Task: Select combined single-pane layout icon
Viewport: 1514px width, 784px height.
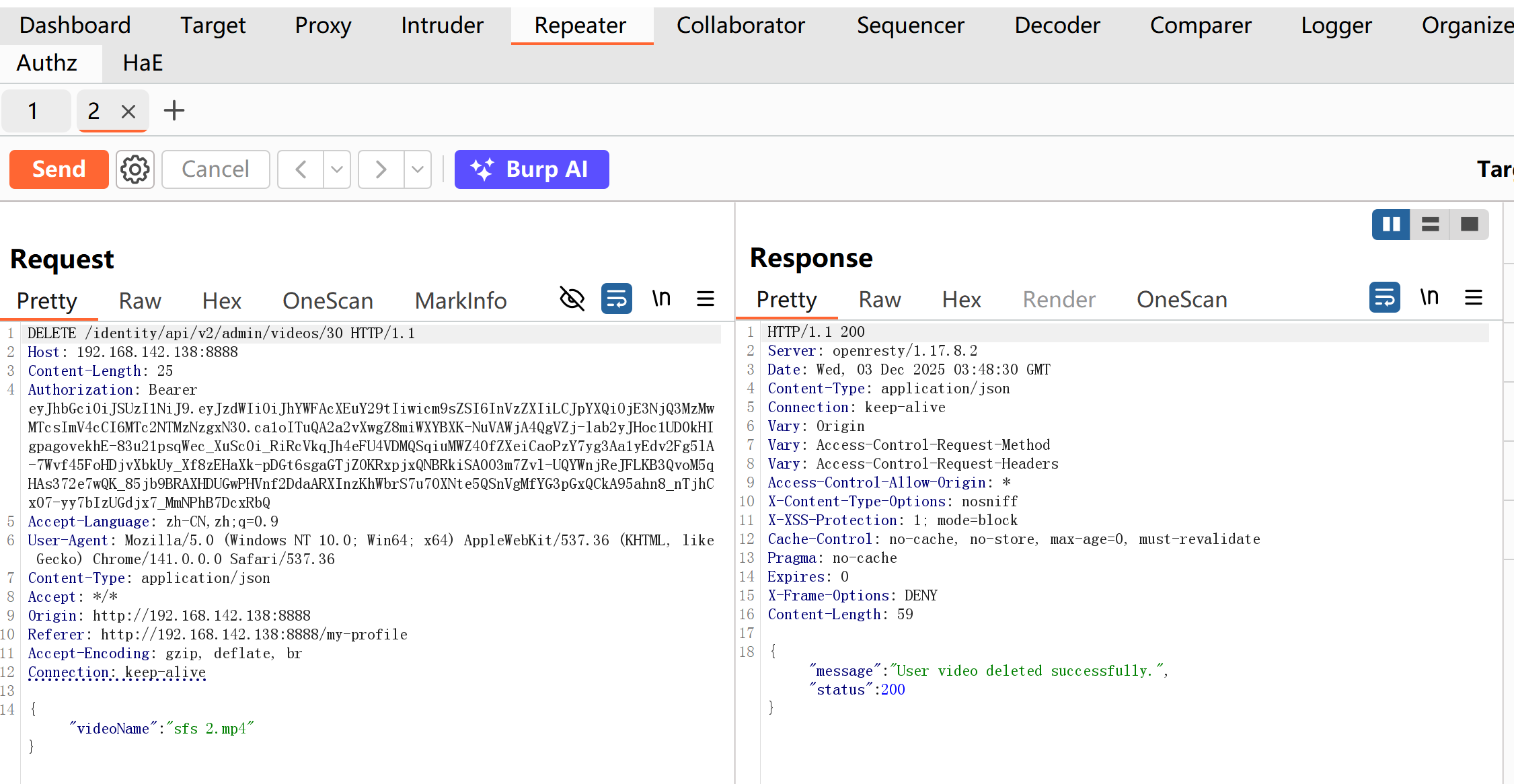Action: pyautogui.click(x=1469, y=224)
